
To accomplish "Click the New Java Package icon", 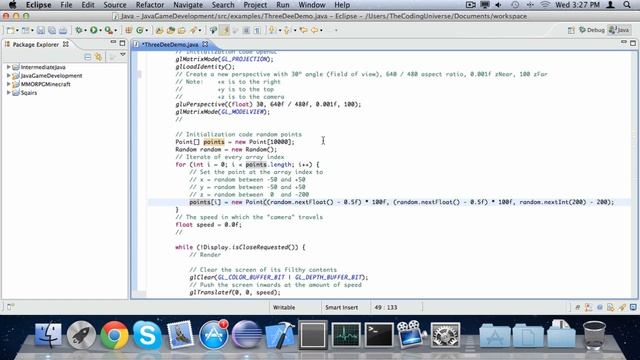I will click(x=129, y=30).
